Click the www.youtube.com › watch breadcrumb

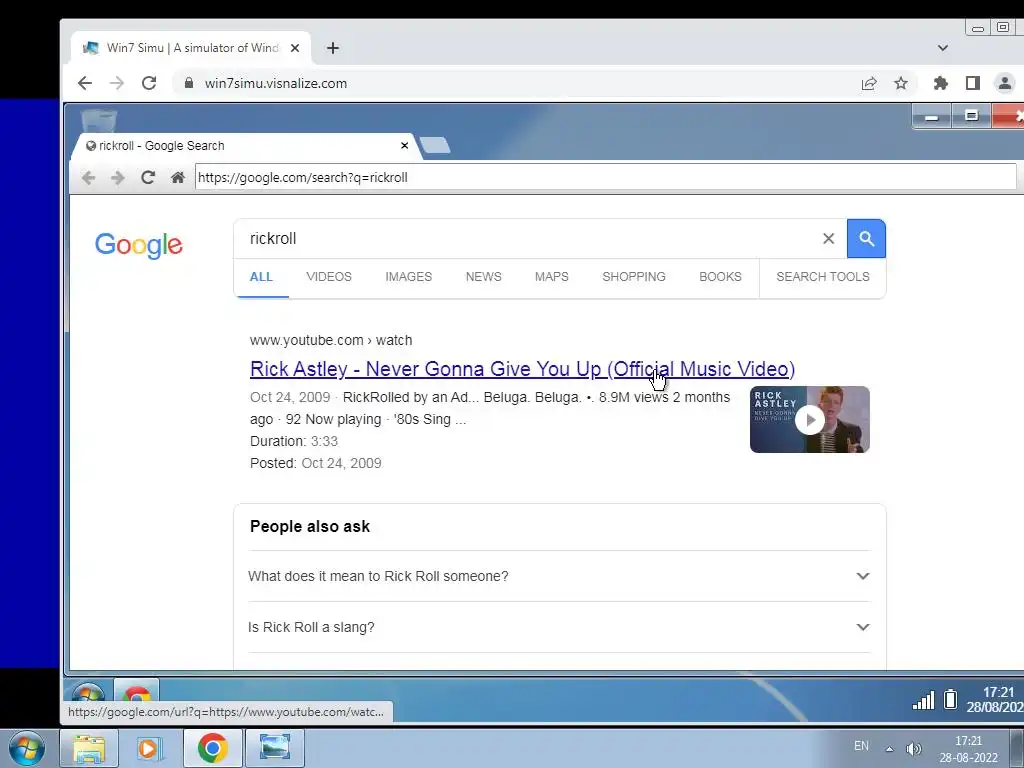pos(330,340)
